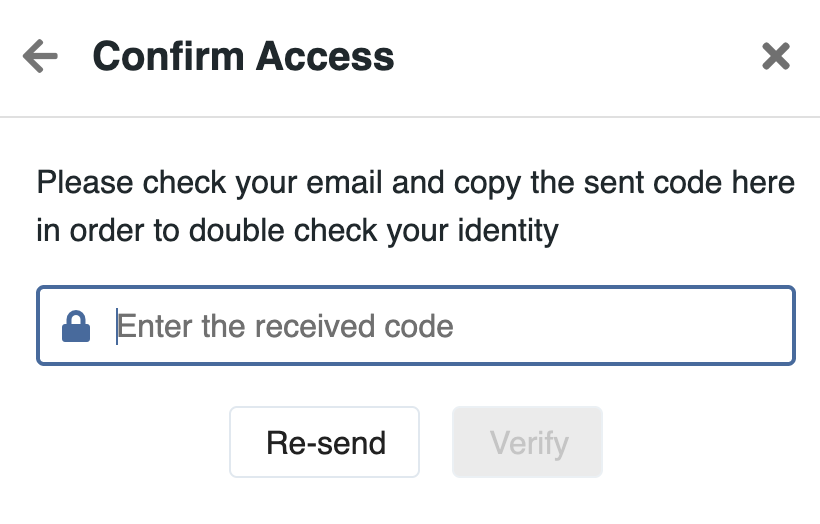Click the back arrow icon

[40, 57]
